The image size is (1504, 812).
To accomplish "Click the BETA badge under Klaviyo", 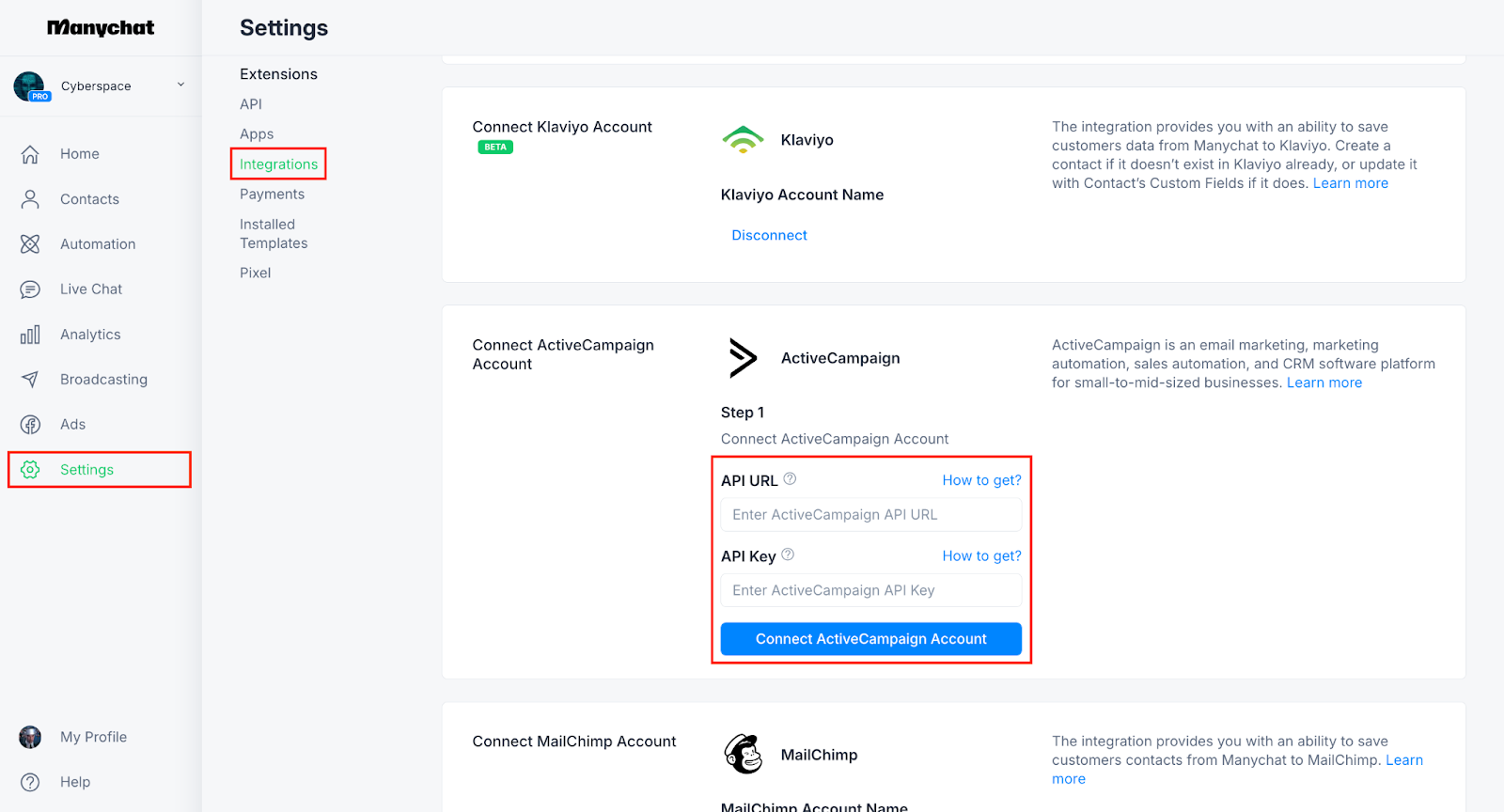I will pyautogui.click(x=495, y=148).
